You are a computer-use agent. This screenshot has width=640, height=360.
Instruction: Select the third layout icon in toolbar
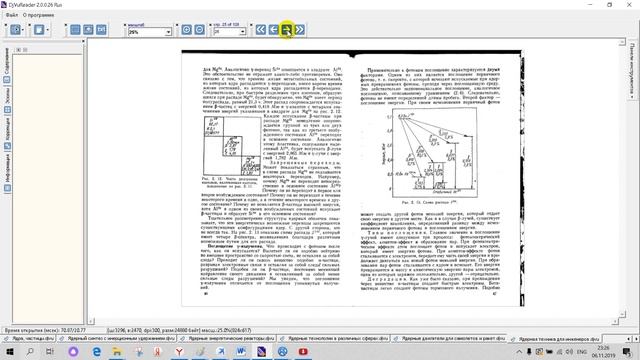point(101,30)
